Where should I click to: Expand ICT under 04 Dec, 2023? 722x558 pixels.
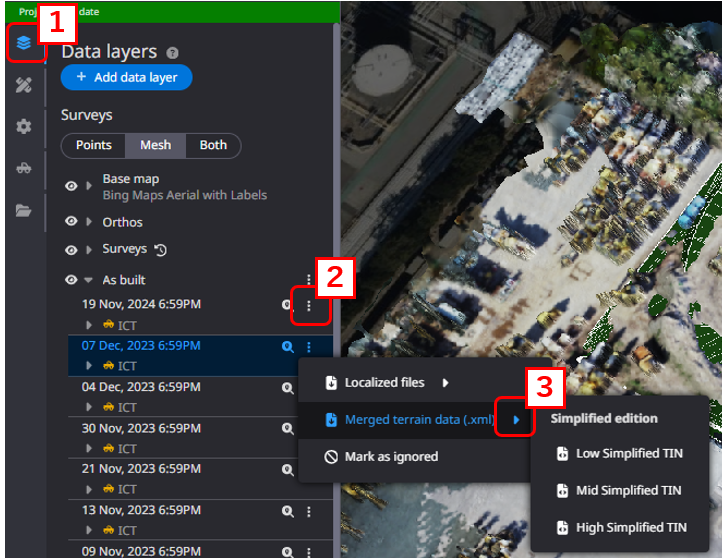pos(89,407)
